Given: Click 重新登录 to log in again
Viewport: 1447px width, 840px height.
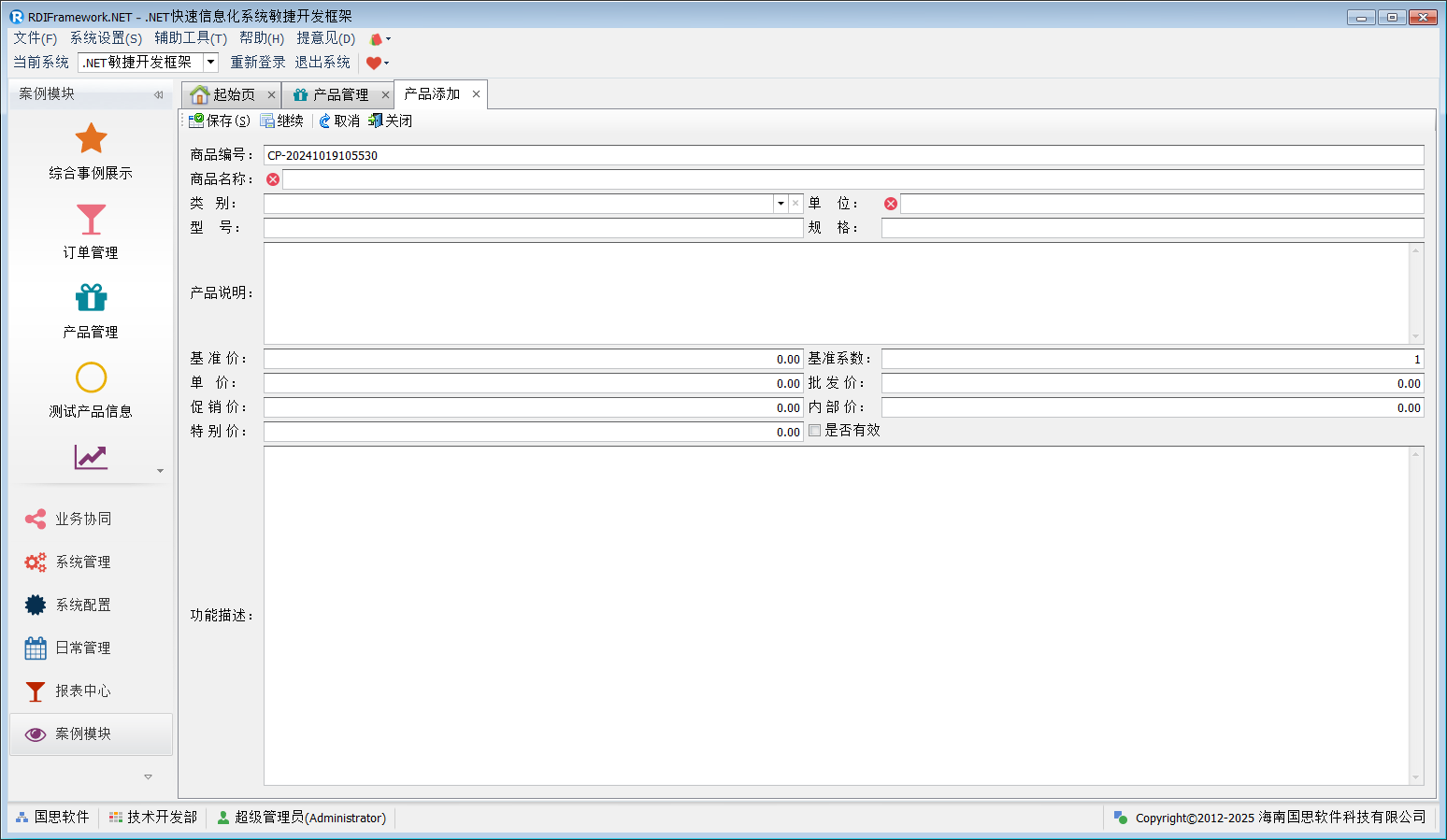Looking at the screenshot, I should click(x=258, y=63).
